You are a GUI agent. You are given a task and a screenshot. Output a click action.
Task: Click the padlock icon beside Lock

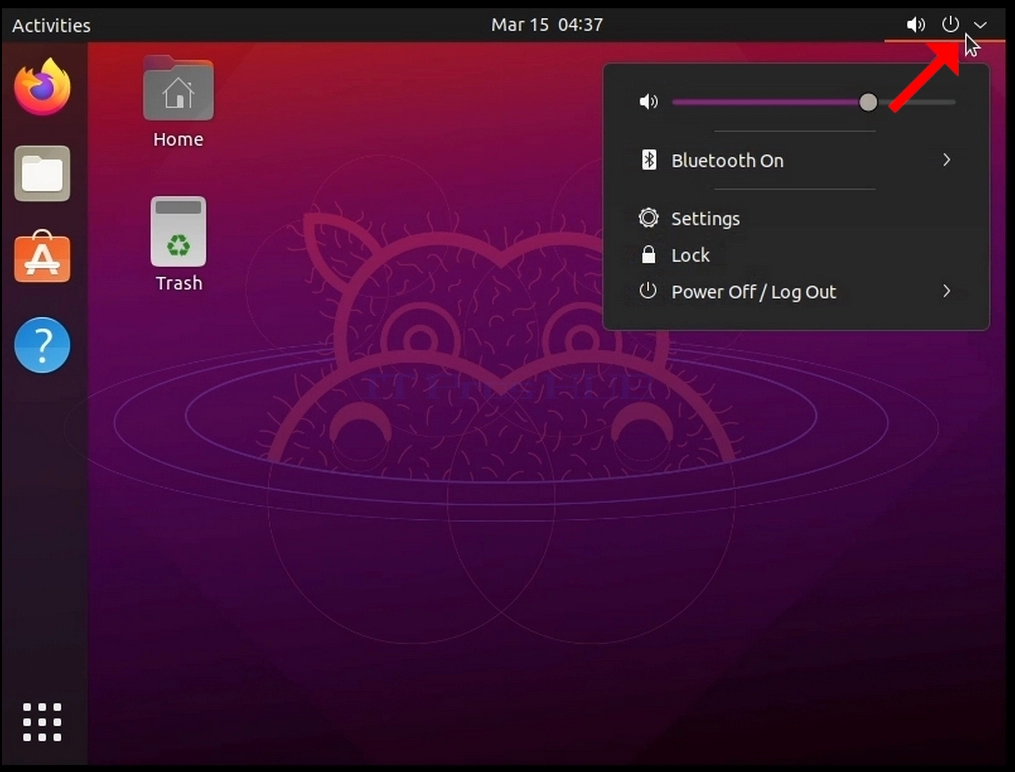(x=648, y=254)
